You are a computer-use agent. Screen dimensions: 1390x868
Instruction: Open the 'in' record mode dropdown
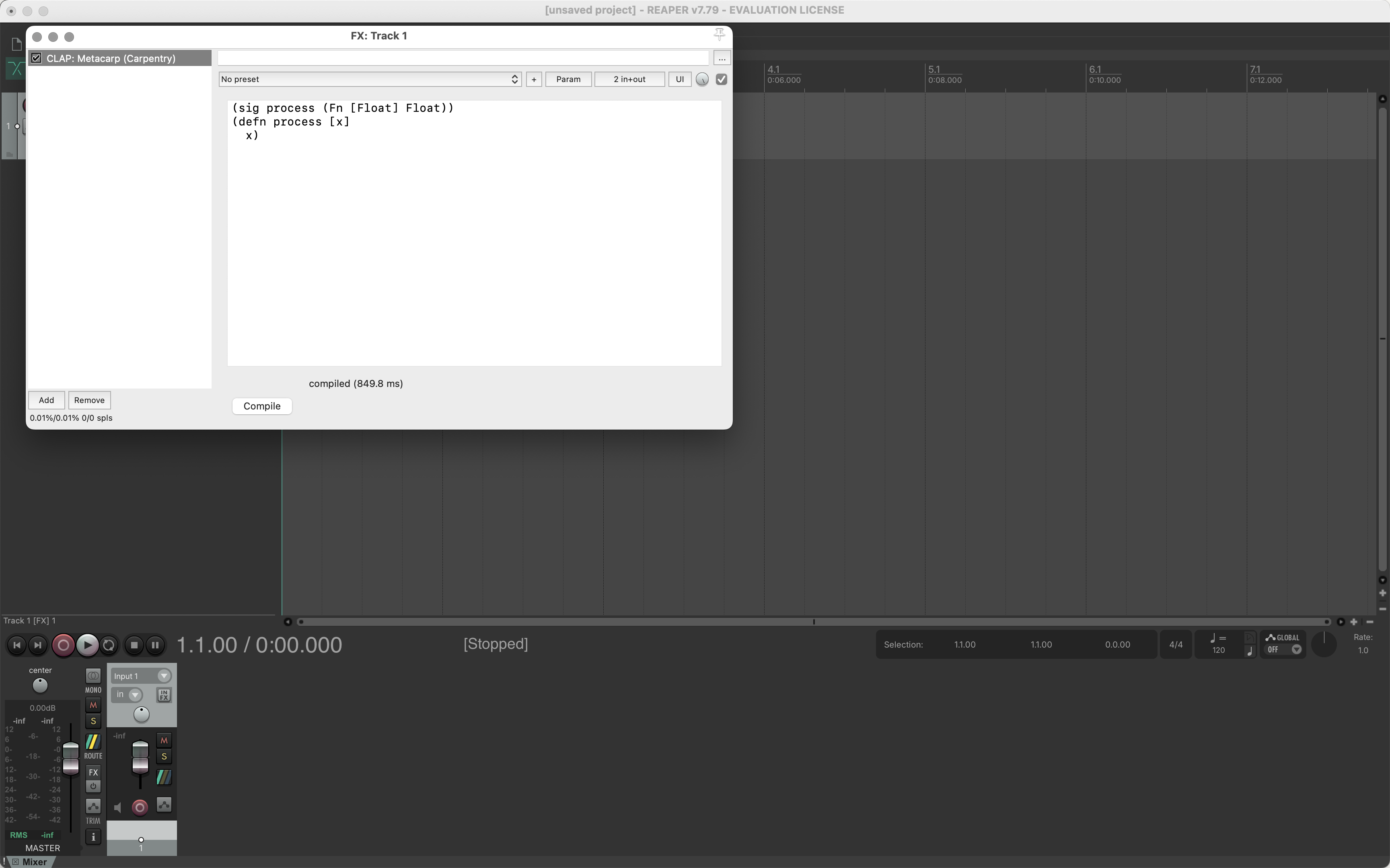tap(127, 695)
